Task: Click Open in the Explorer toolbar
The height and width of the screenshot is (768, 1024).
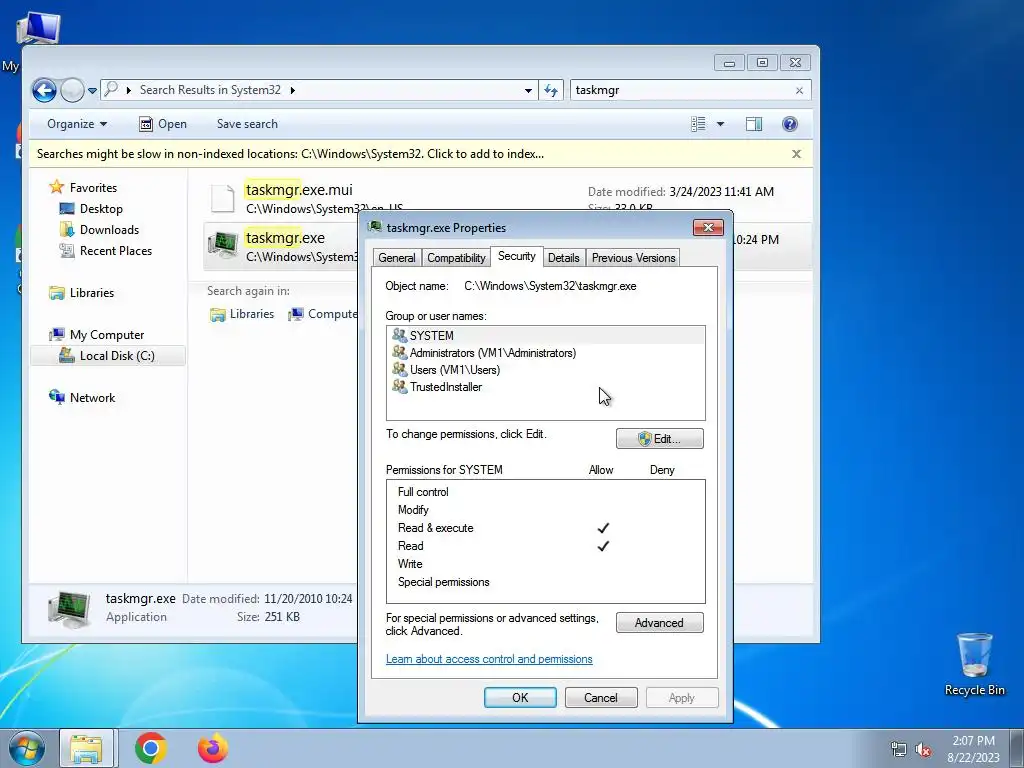Action: 163,124
